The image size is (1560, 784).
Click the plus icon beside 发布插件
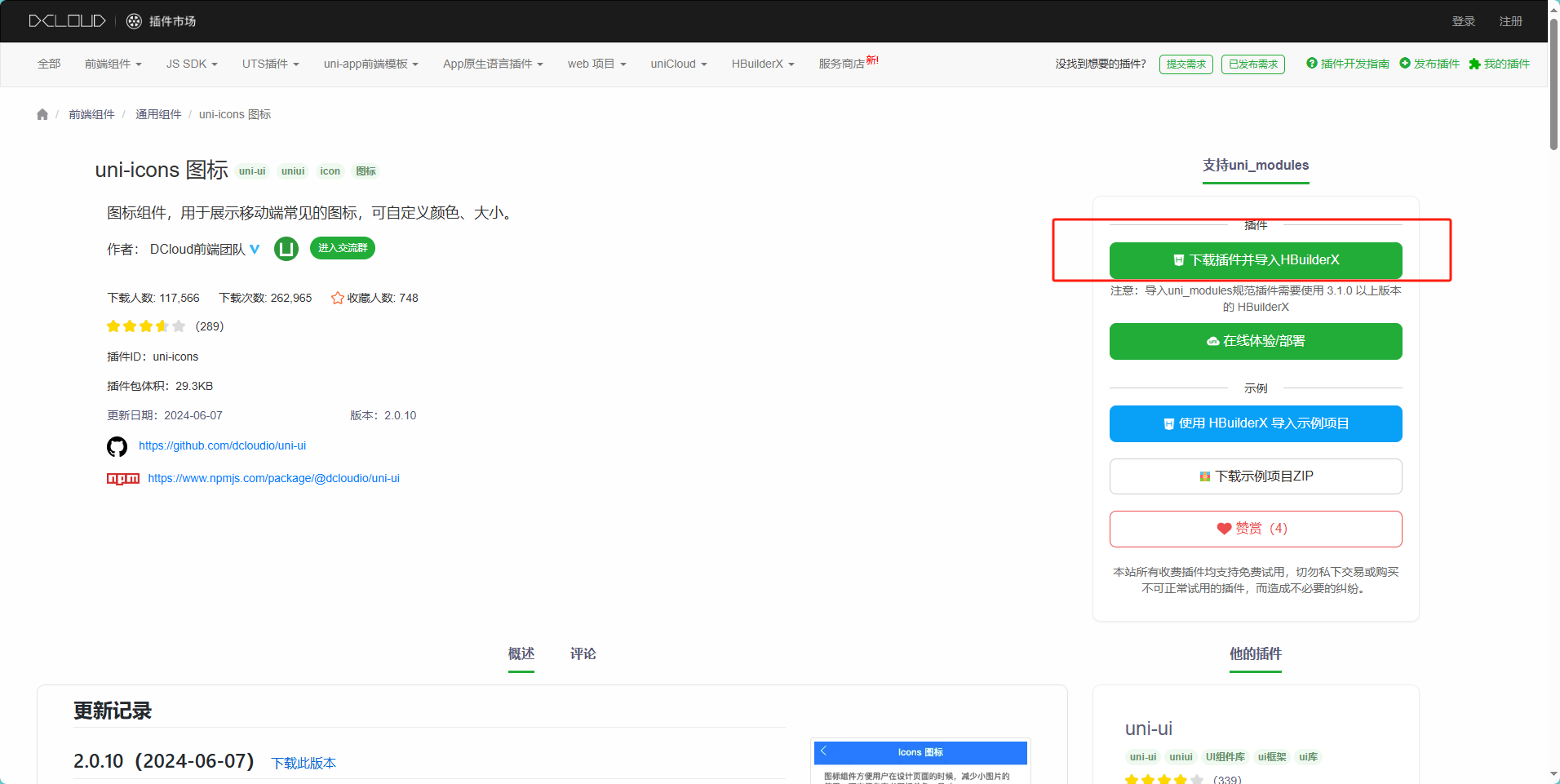point(1405,63)
